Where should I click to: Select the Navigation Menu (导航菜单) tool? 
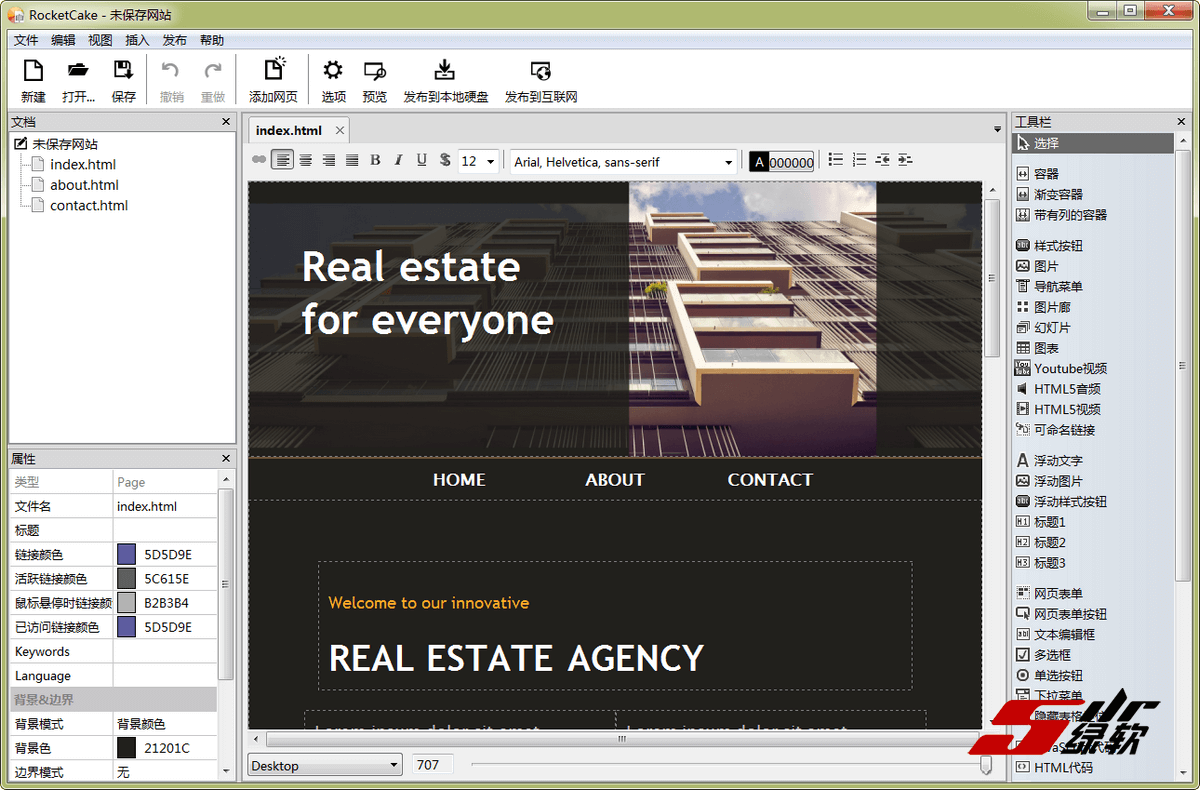(1057, 286)
